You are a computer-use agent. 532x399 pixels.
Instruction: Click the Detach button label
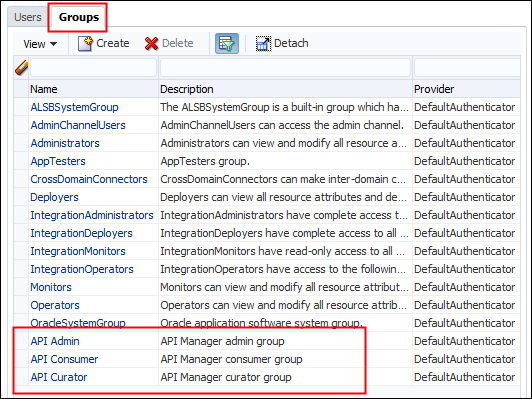[x=291, y=43]
